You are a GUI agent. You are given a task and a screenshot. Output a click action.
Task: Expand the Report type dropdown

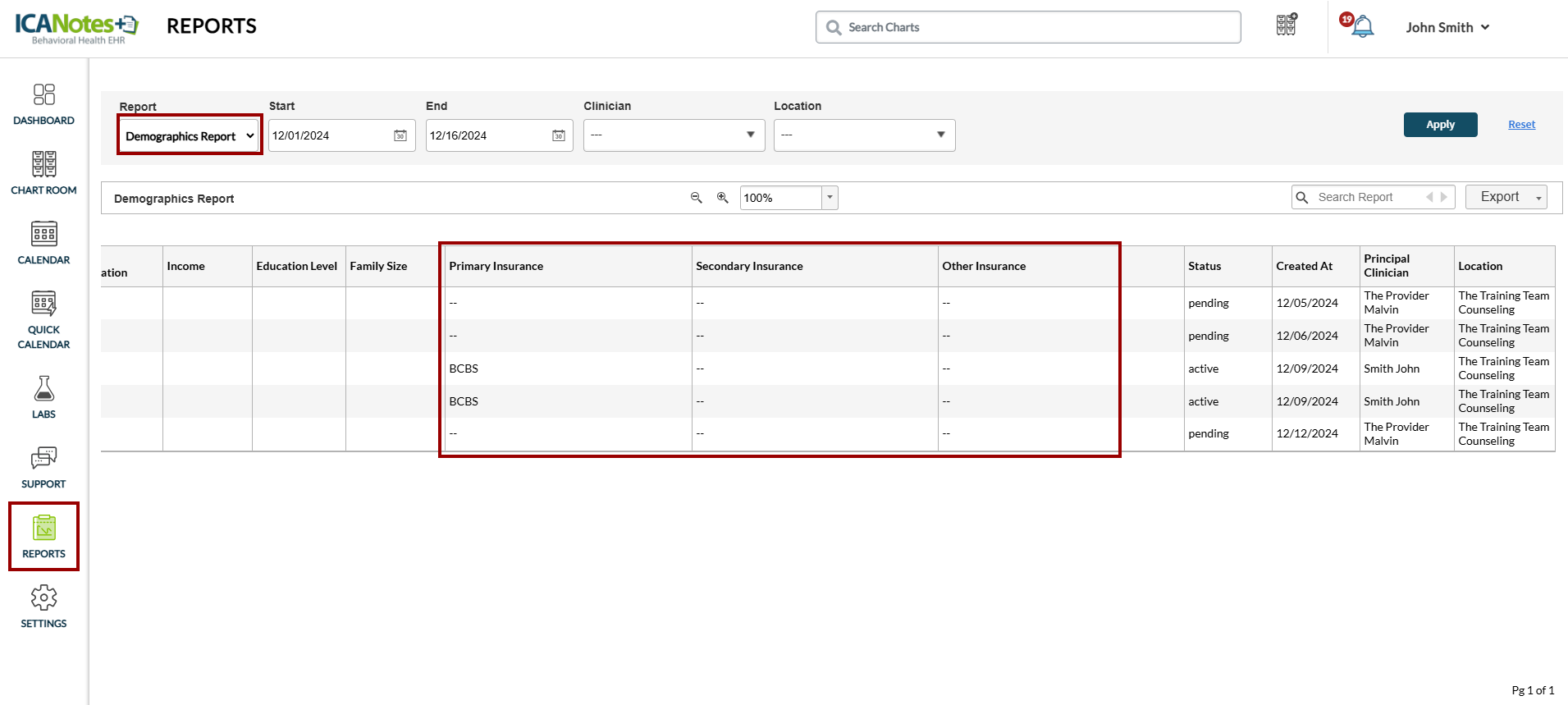click(190, 136)
